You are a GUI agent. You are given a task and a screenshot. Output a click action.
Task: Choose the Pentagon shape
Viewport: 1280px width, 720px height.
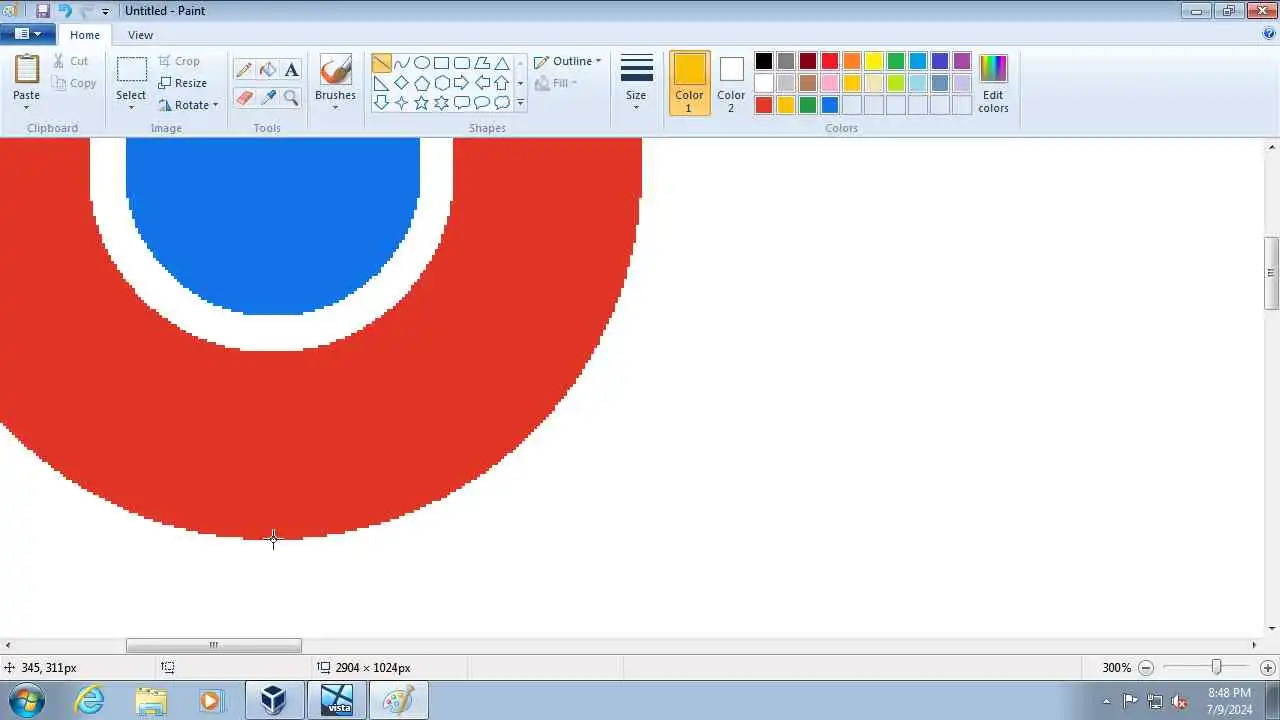point(421,83)
